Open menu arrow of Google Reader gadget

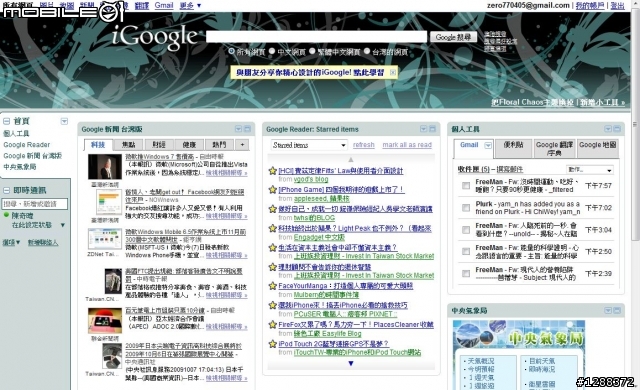423,129
